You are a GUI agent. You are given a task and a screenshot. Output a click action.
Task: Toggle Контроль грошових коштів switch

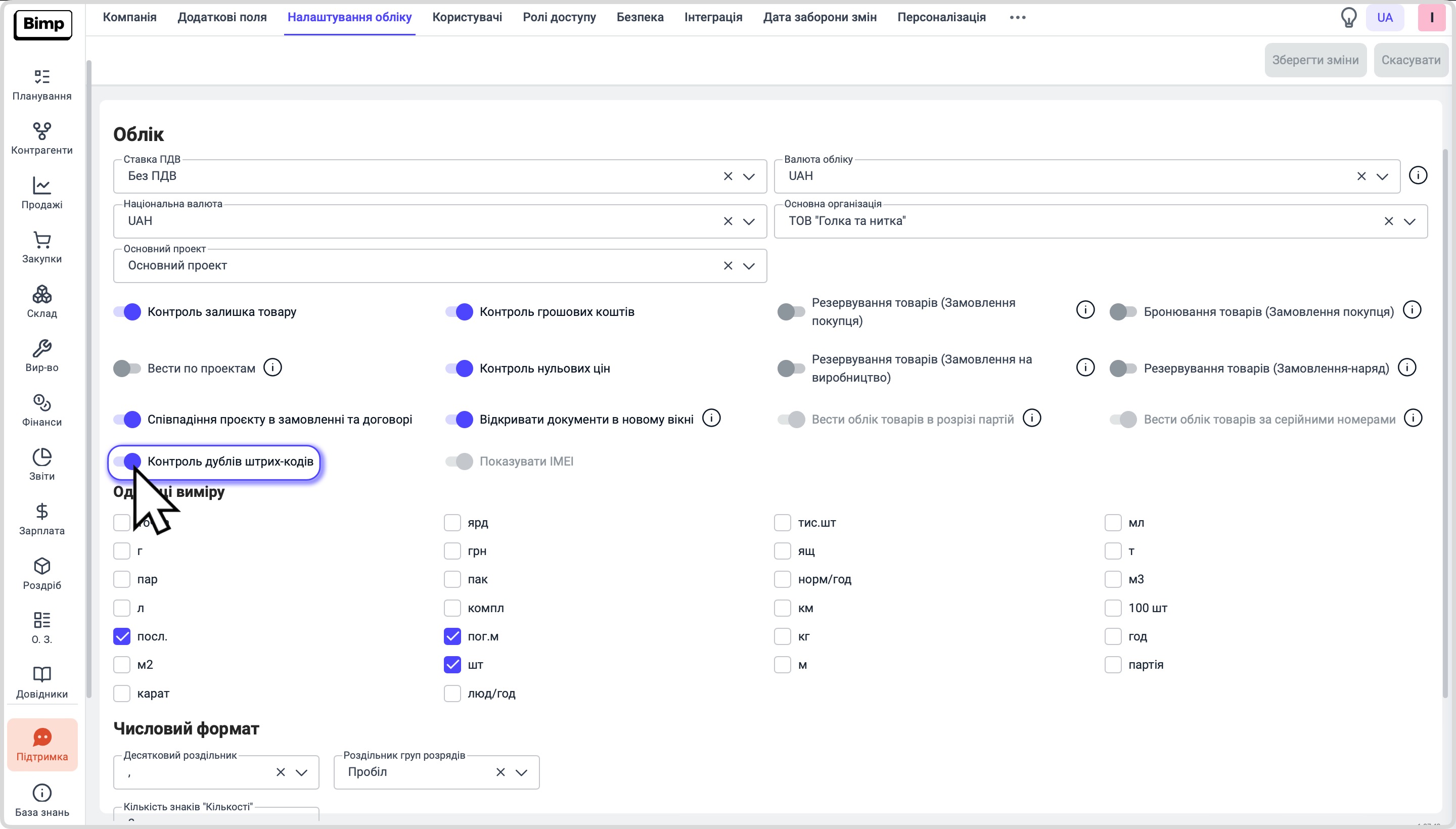[x=459, y=312]
